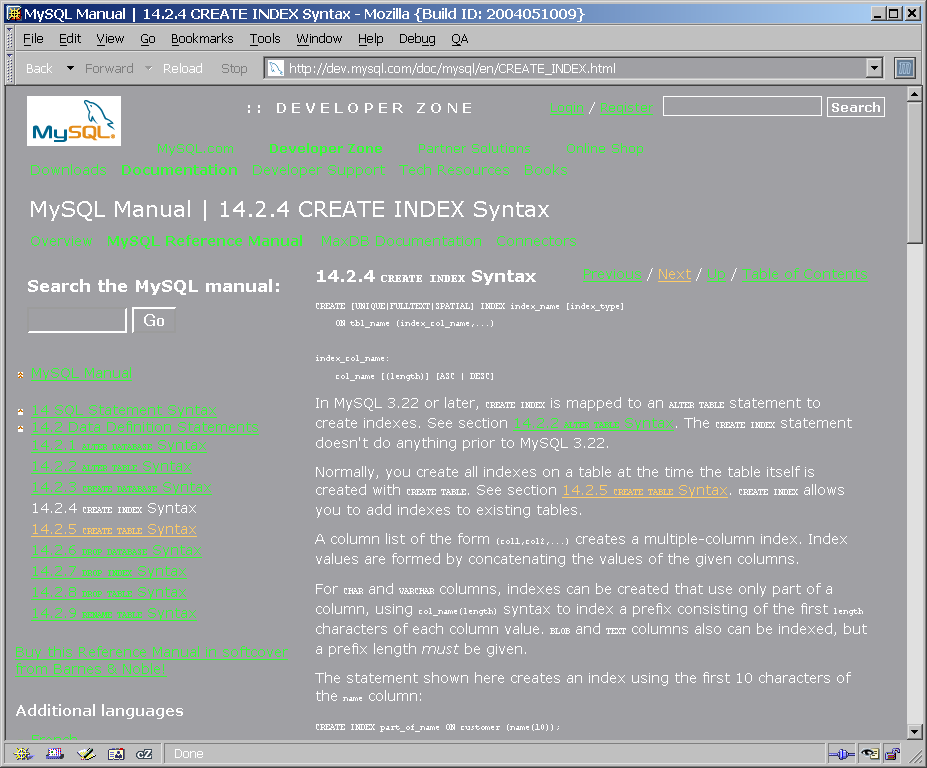Image resolution: width=927 pixels, height=768 pixels.
Task: Open Navigator from status bar component icon
Action: pos(22,753)
